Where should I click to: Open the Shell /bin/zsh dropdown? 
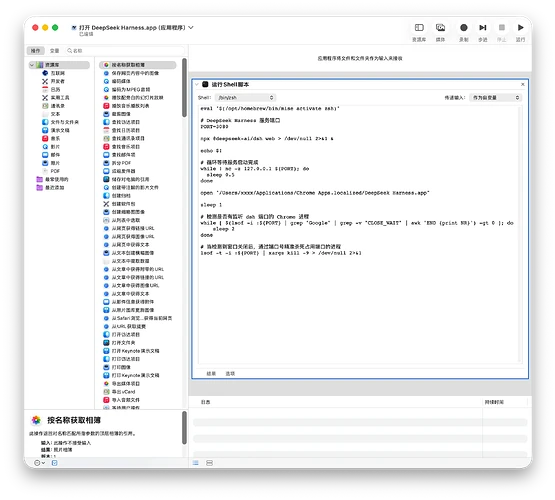245,97
